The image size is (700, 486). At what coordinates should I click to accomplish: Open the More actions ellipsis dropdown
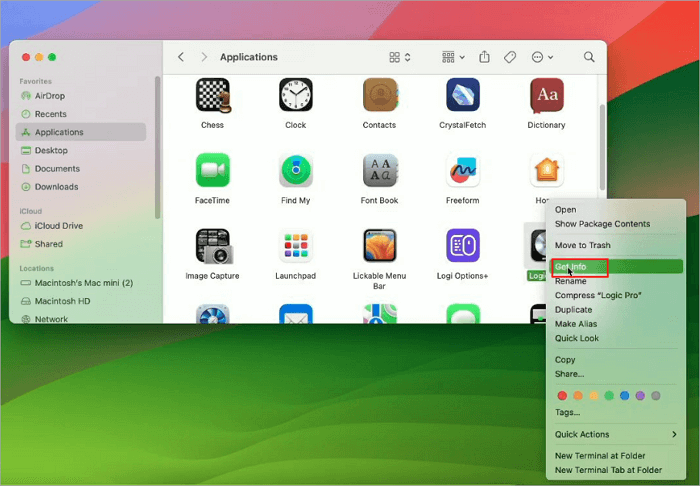point(543,58)
